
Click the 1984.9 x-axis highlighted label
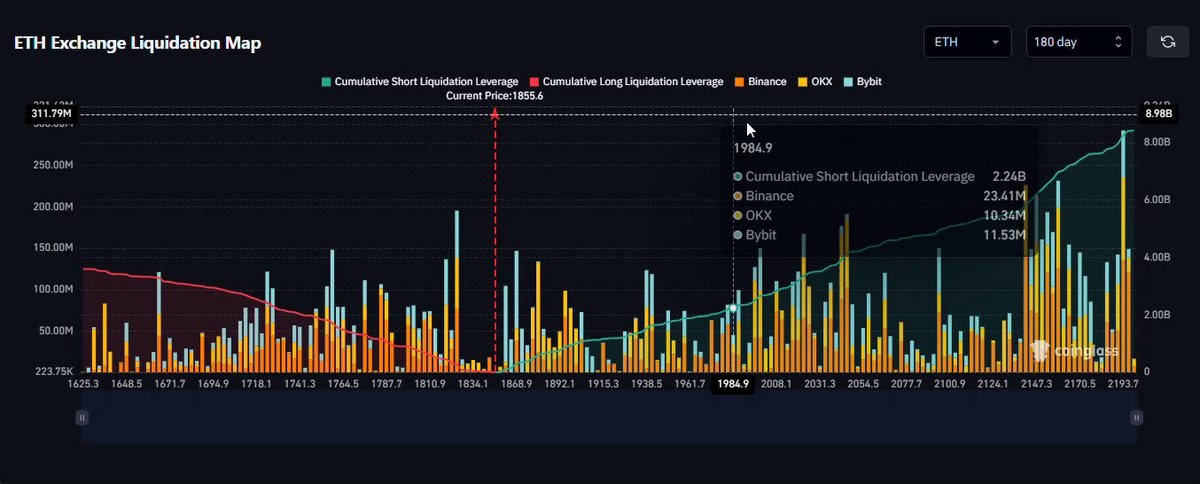(x=733, y=384)
